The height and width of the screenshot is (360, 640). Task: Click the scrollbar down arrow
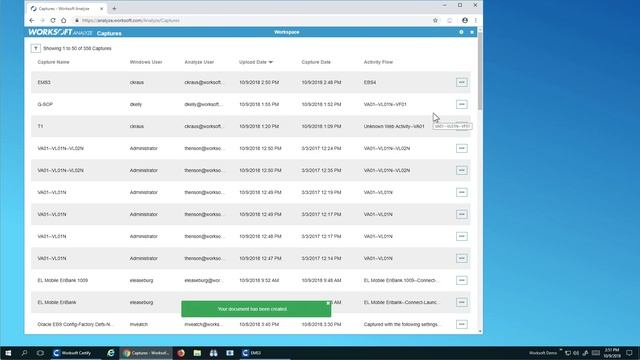tap(480, 331)
